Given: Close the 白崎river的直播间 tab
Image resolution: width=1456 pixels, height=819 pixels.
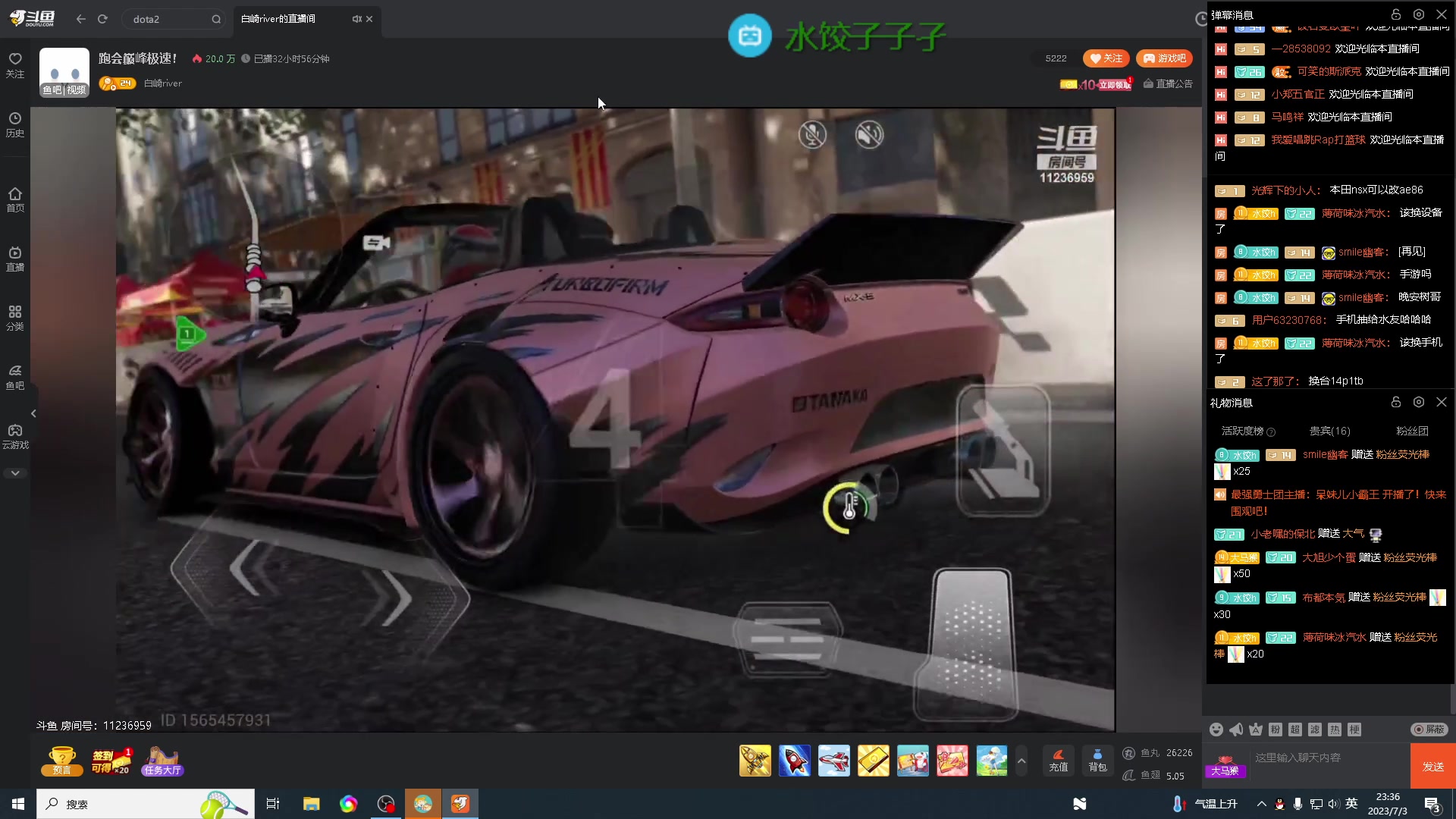Looking at the screenshot, I should 369,19.
